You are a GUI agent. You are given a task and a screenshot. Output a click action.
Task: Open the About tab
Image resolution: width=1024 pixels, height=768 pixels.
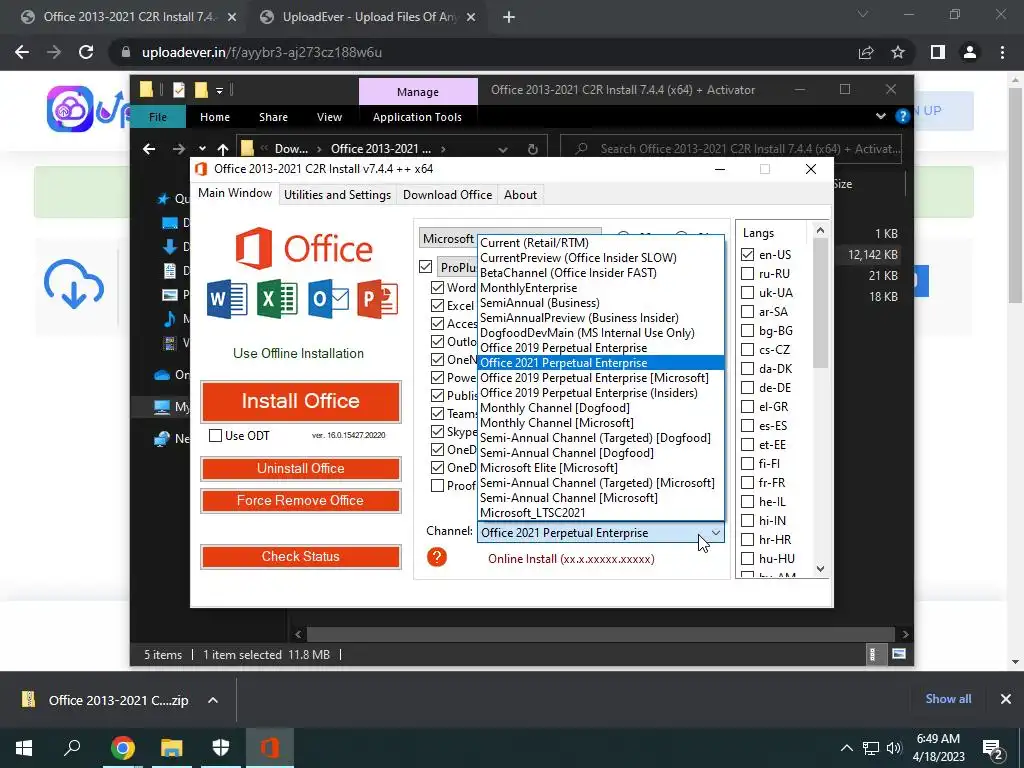pos(520,195)
